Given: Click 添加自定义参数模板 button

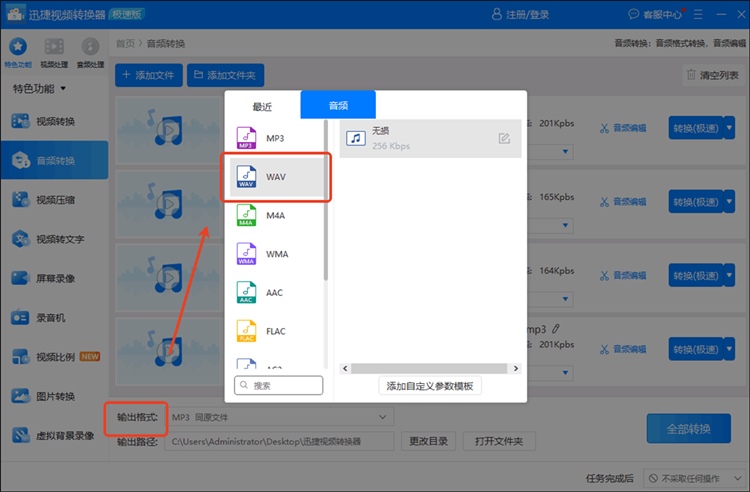Looking at the screenshot, I should pyautogui.click(x=430, y=386).
